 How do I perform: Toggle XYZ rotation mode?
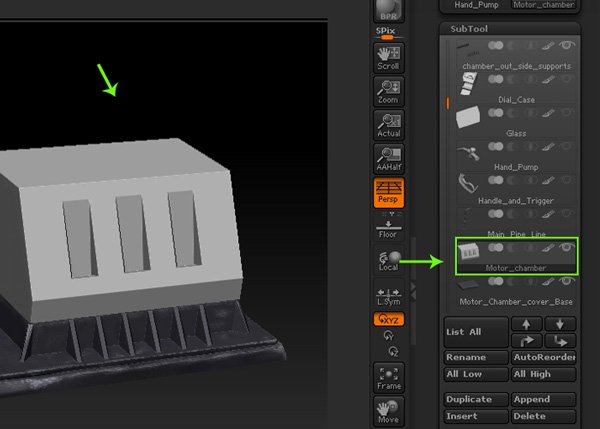pos(388,319)
